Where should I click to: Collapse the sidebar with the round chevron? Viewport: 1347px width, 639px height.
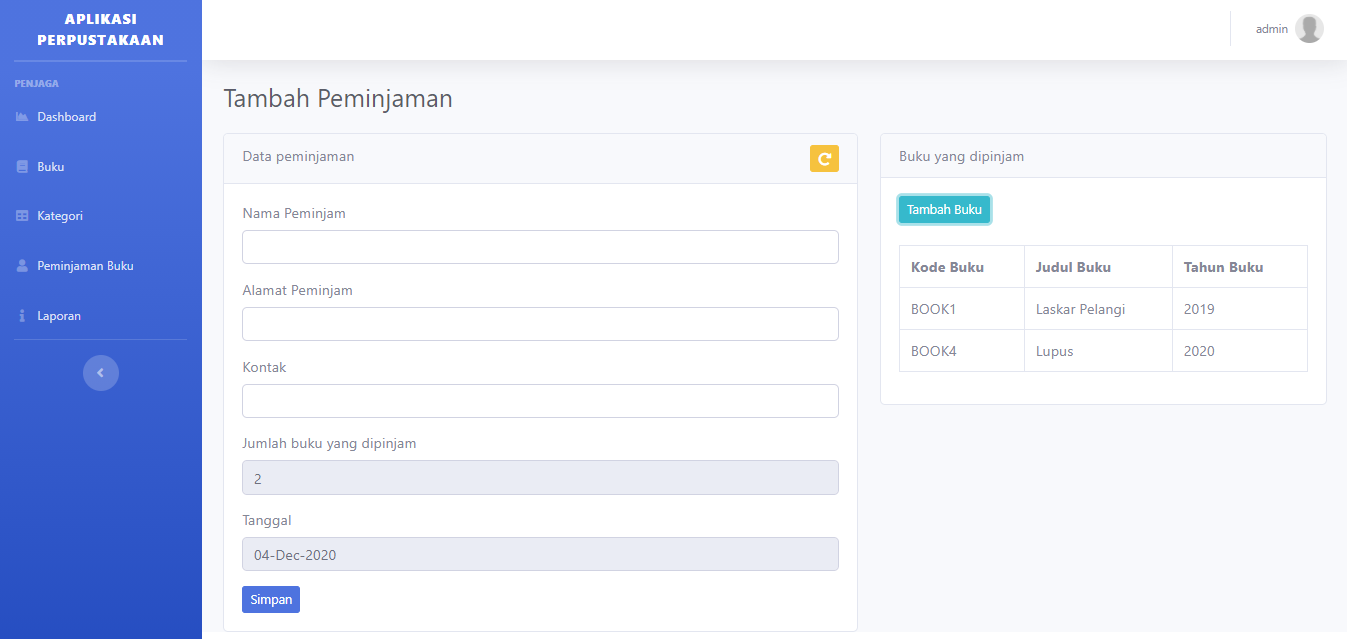(100, 373)
